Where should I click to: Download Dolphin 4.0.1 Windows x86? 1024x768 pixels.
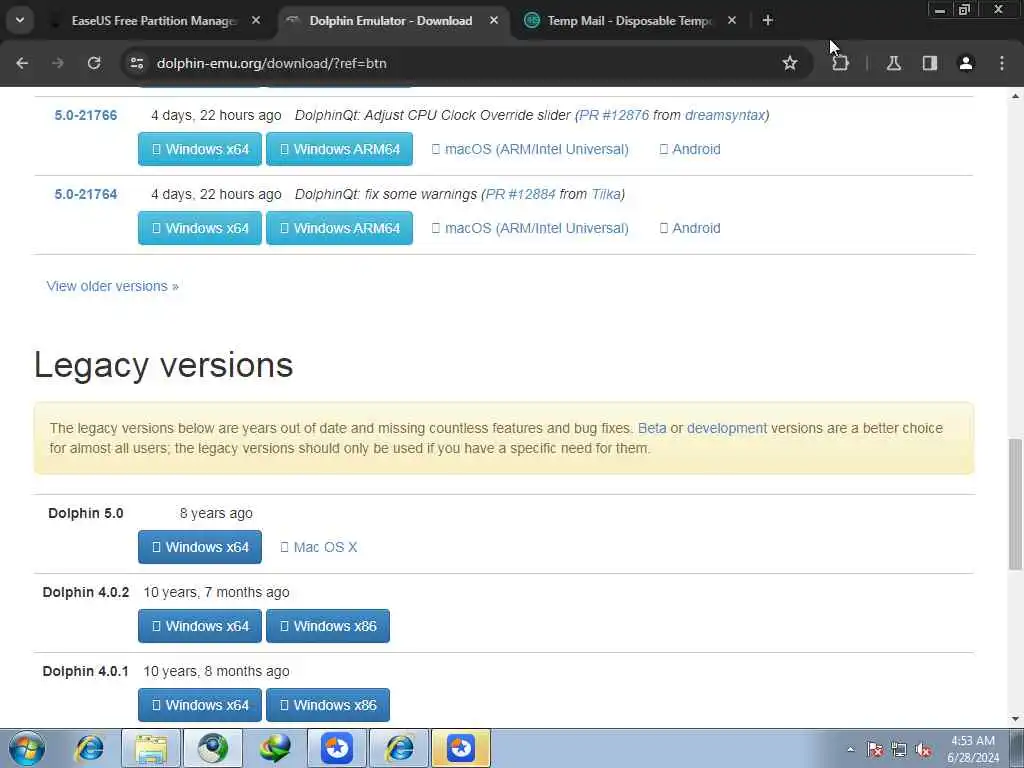(328, 705)
